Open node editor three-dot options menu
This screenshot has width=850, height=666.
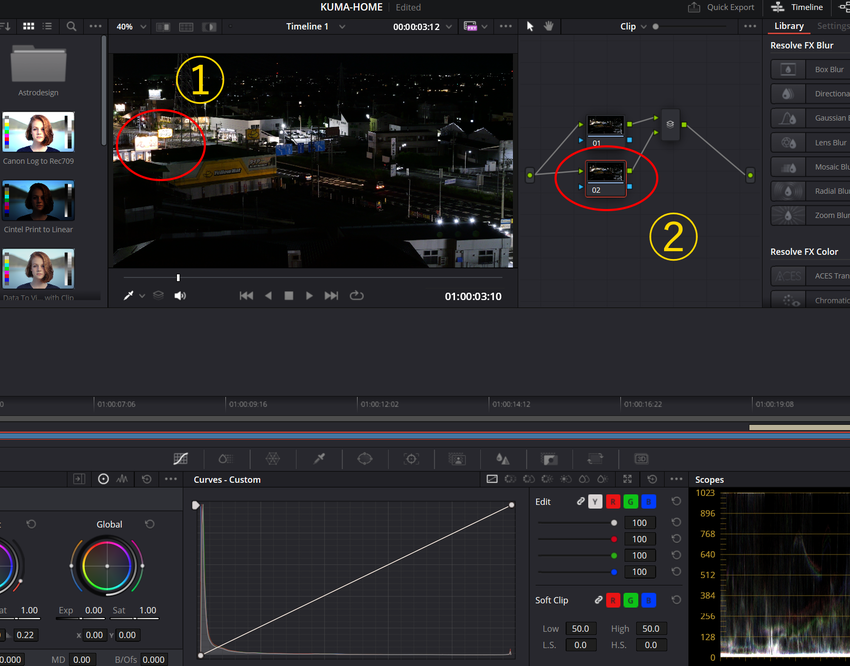tap(750, 26)
